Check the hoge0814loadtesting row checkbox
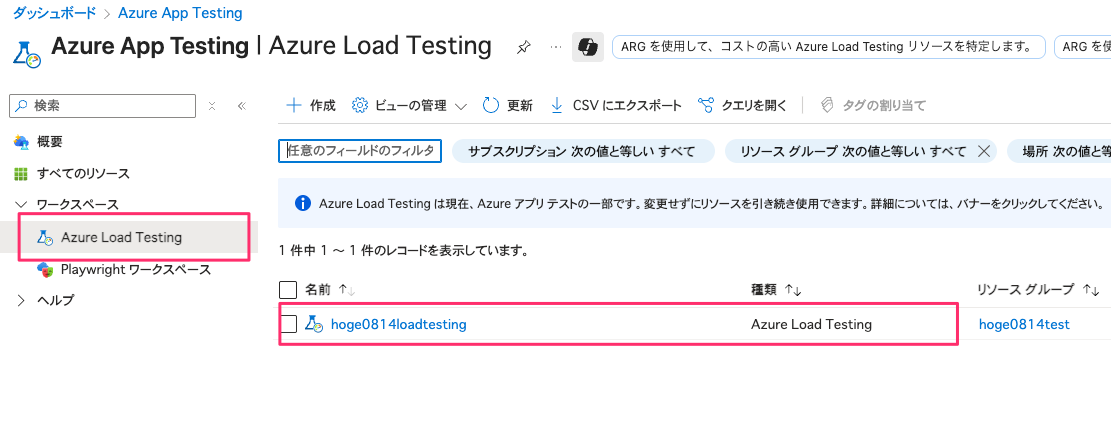1111x433 pixels. coord(288,325)
